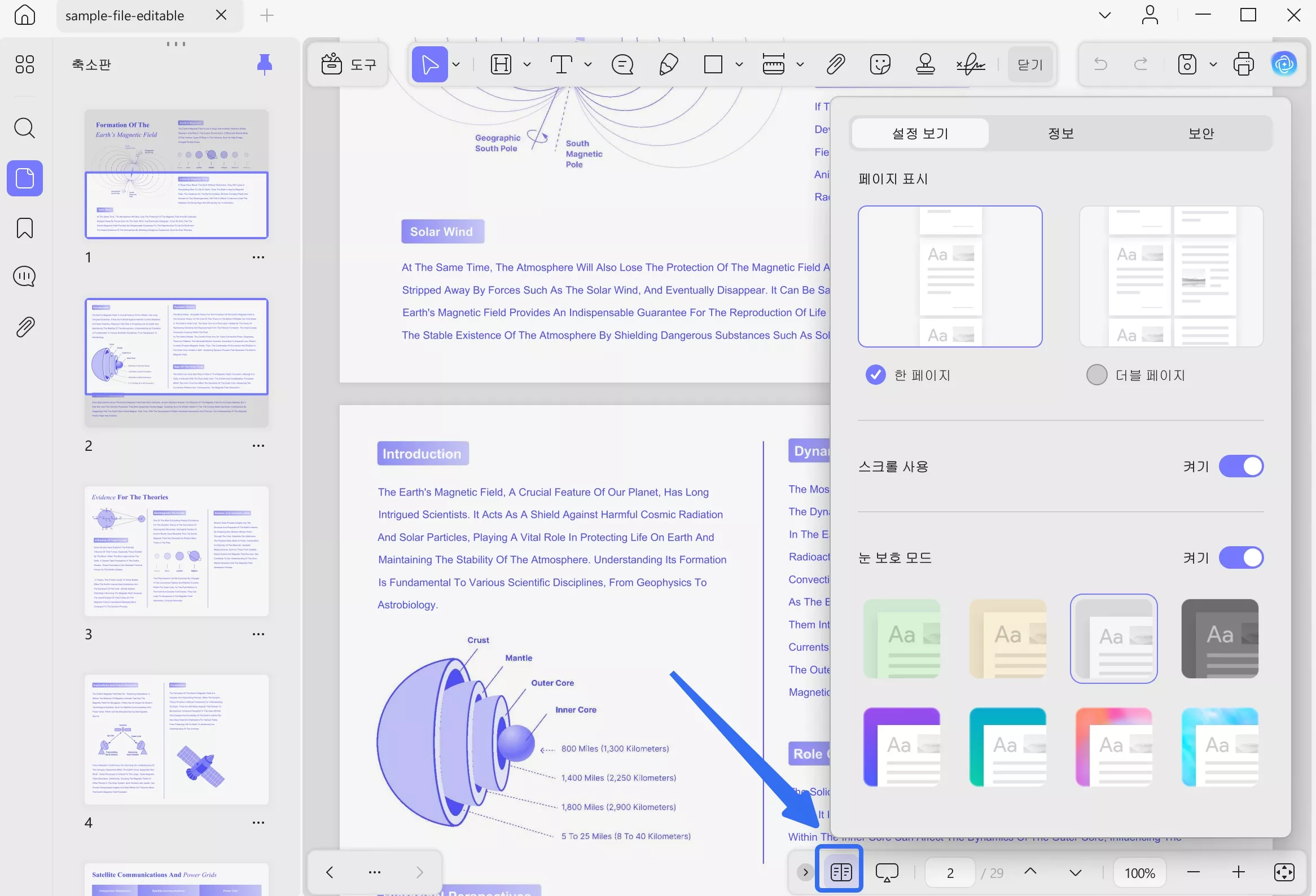Expand the highlight tool dropdown arrow
1316x896 pixels.
pos(527,64)
